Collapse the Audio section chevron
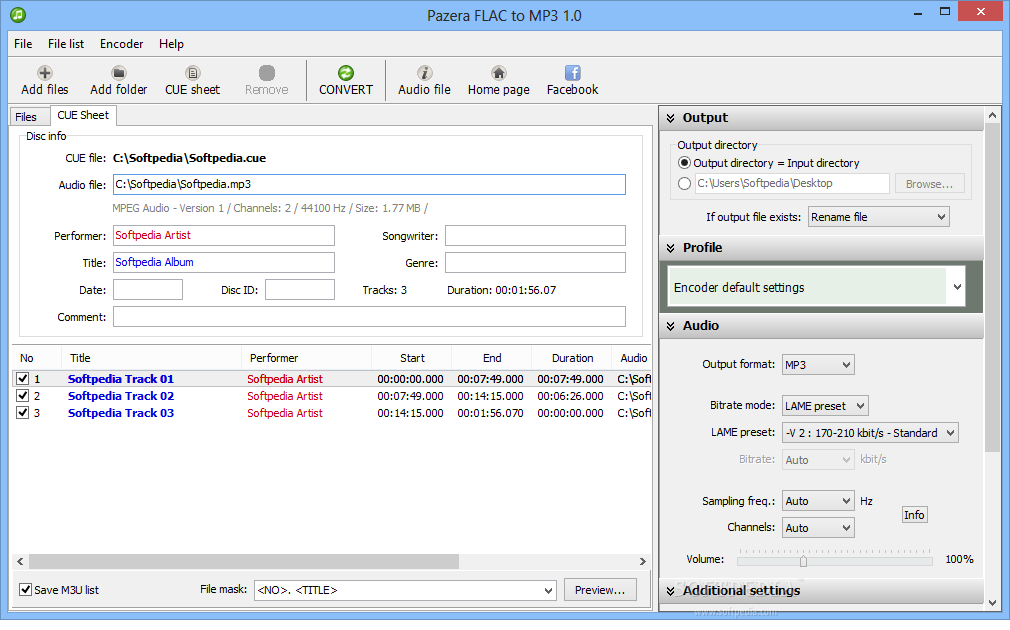Image resolution: width=1010 pixels, height=630 pixels. (671, 326)
